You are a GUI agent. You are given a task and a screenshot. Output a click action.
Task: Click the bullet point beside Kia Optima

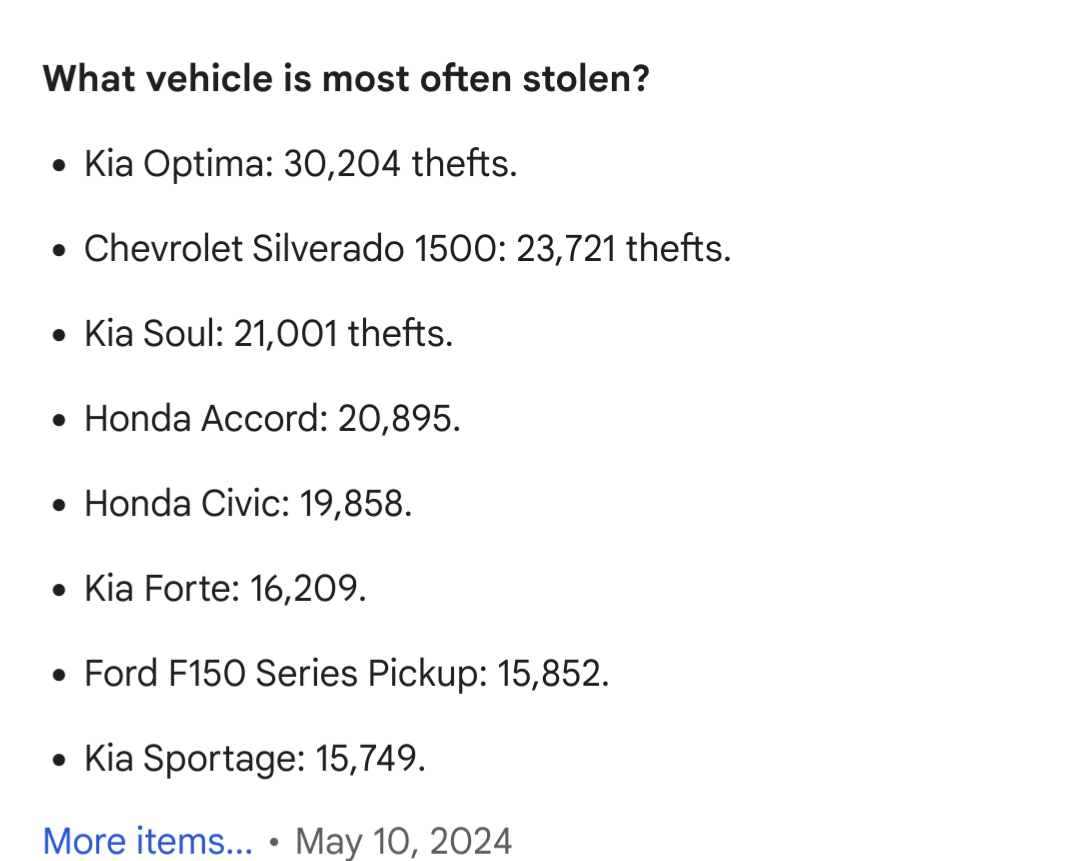[61, 165]
